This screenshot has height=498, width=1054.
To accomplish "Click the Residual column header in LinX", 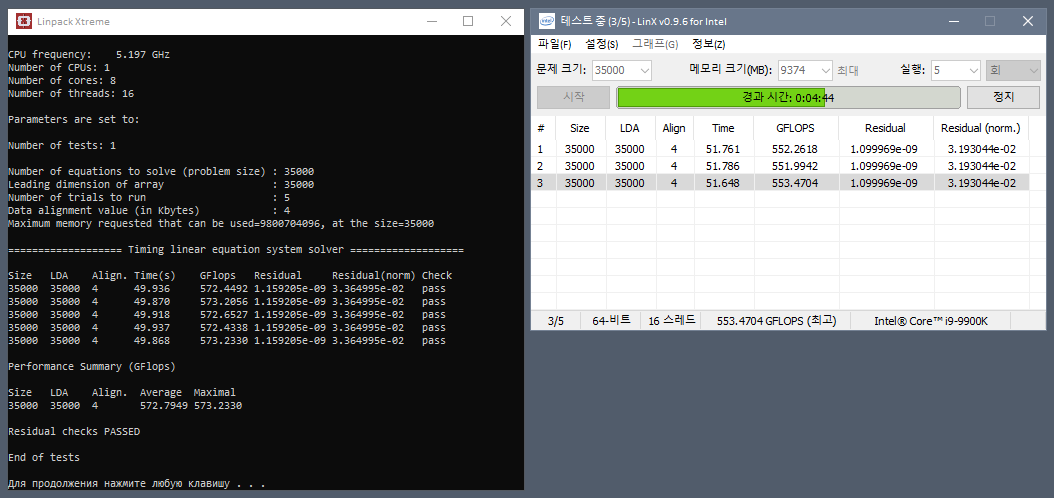I will coord(886,128).
